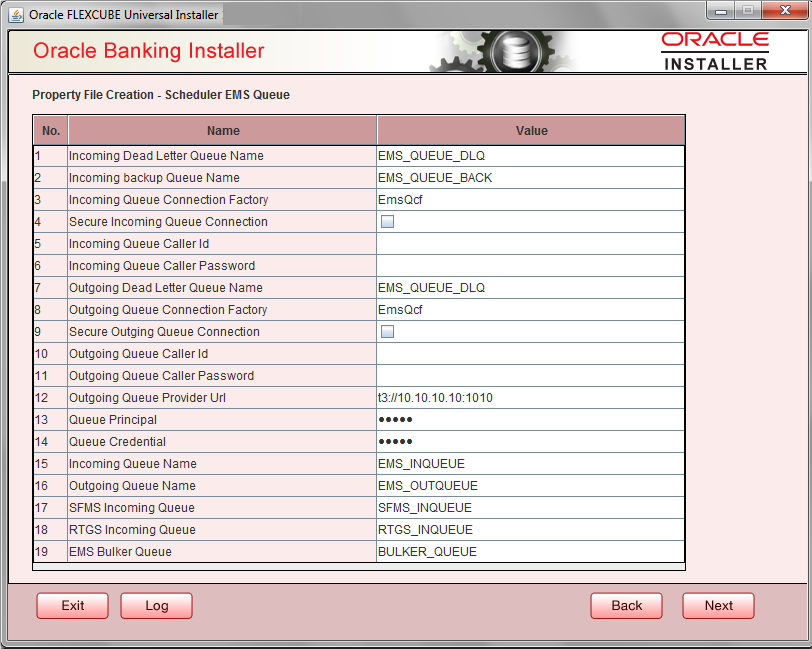This screenshot has height=649, width=812.
Task: Edit the Outgoing Queue Provider Url value
Action: pos(530,397)
